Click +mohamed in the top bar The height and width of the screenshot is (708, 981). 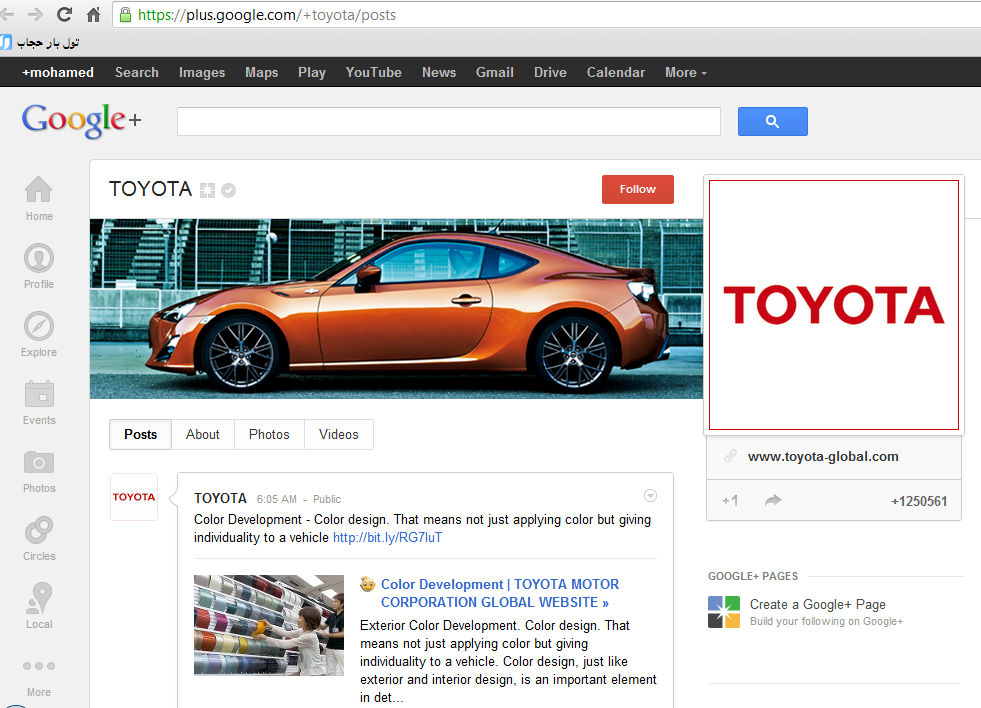click(x=58, y=73)
